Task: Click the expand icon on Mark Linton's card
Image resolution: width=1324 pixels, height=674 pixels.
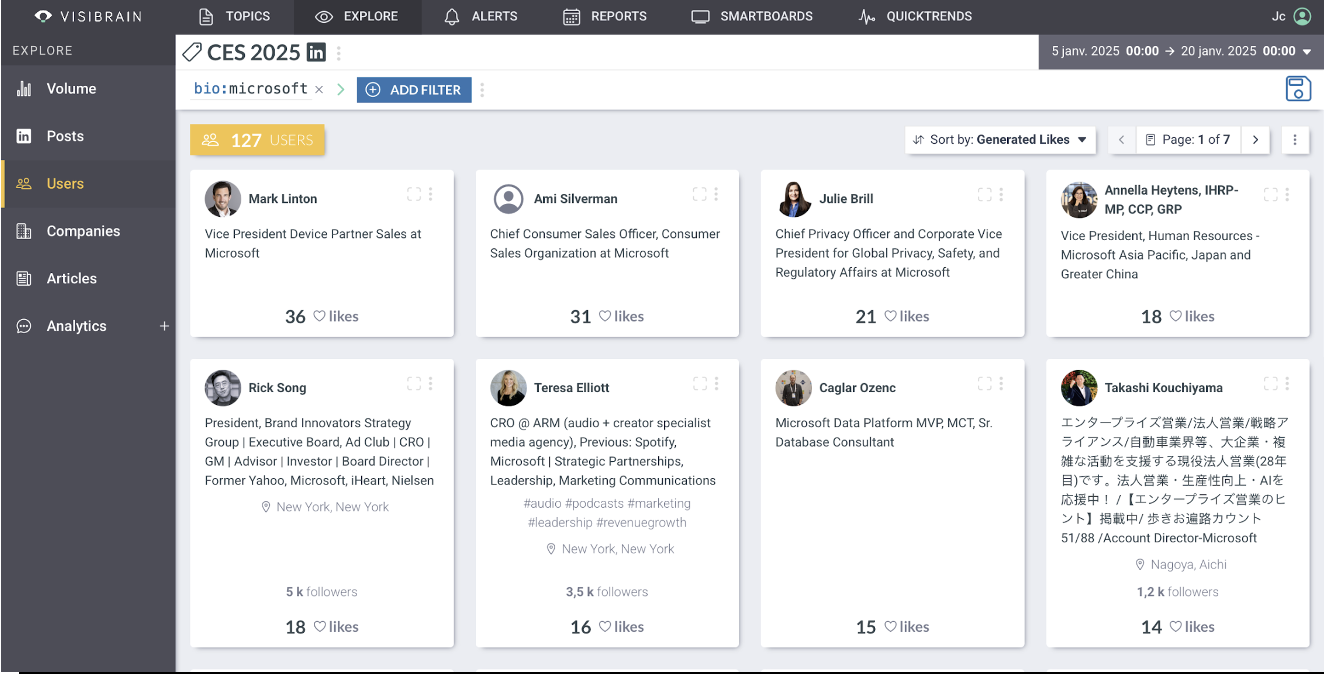Action: pyautogui.click(x=414, y=195)
